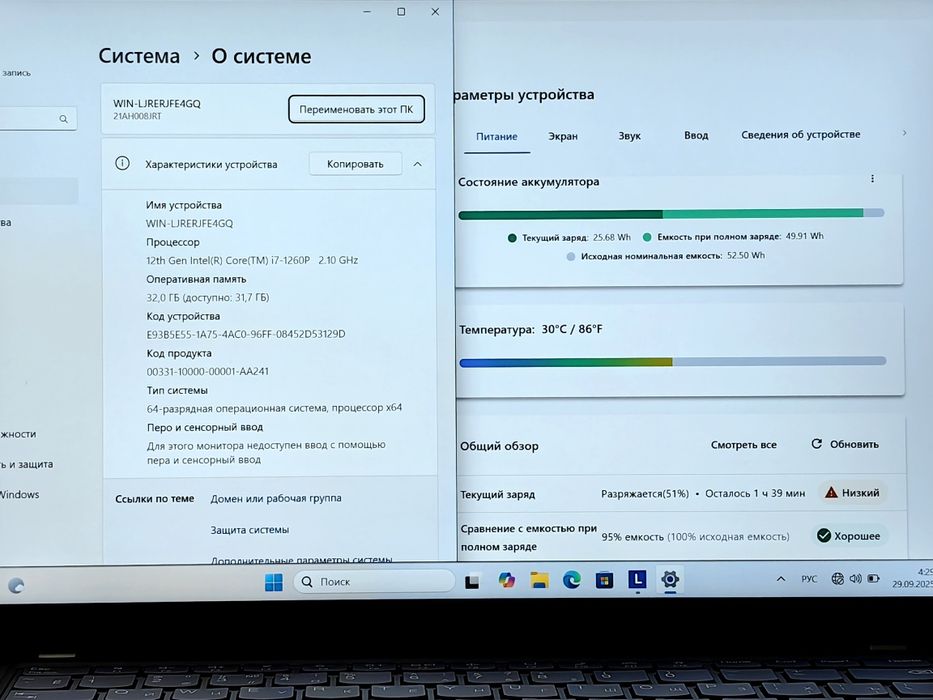Open the Windows Start menu

274,582
